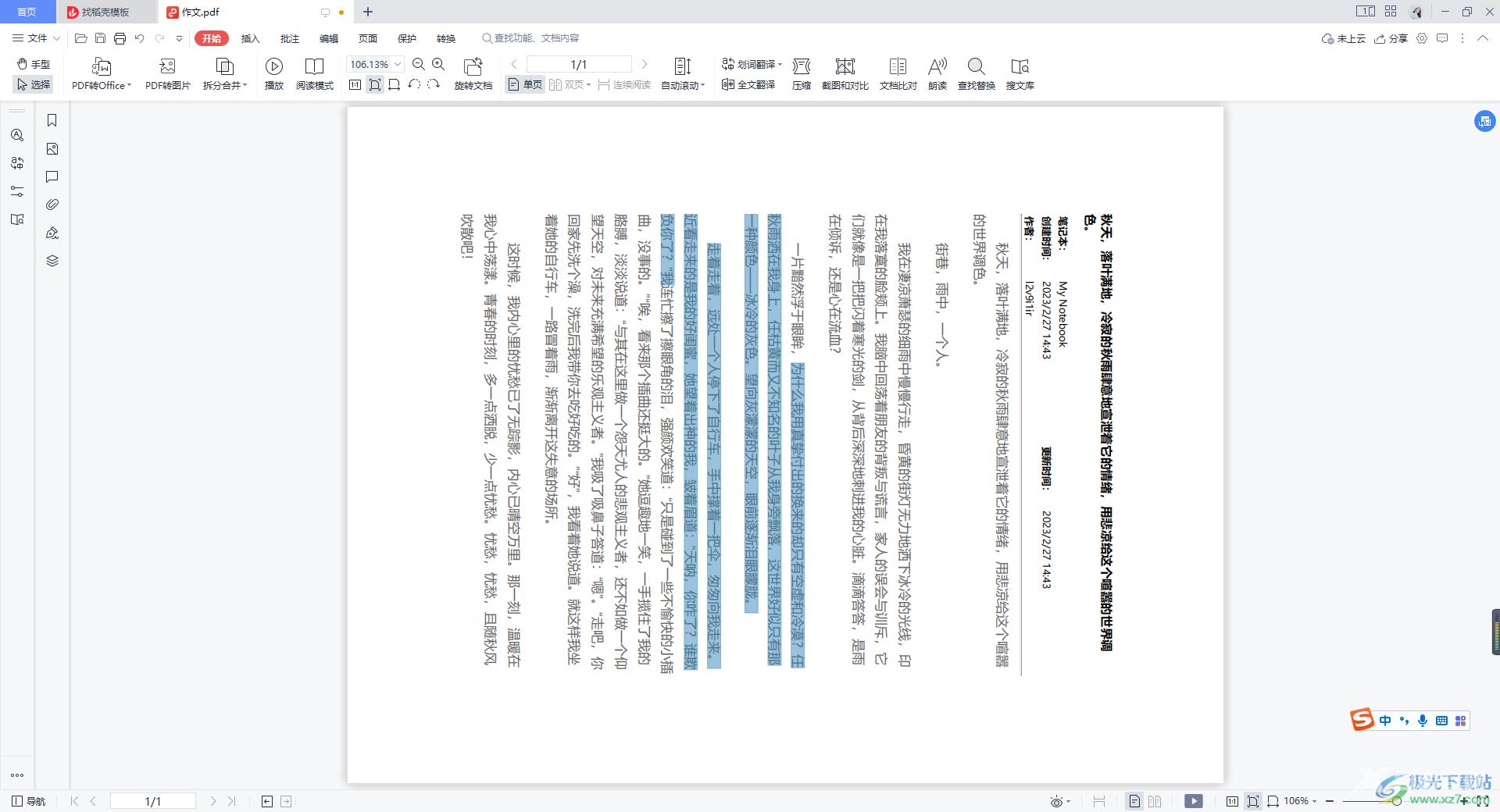This screenshot has width=1500, height=812.
Task: Start slideshow with 播放 icon
Action: click(x=274, y=66)
